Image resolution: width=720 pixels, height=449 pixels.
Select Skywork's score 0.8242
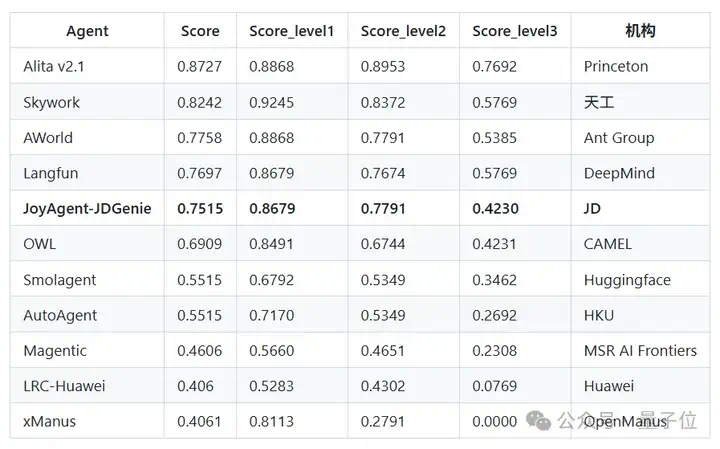tap(199, 102)
